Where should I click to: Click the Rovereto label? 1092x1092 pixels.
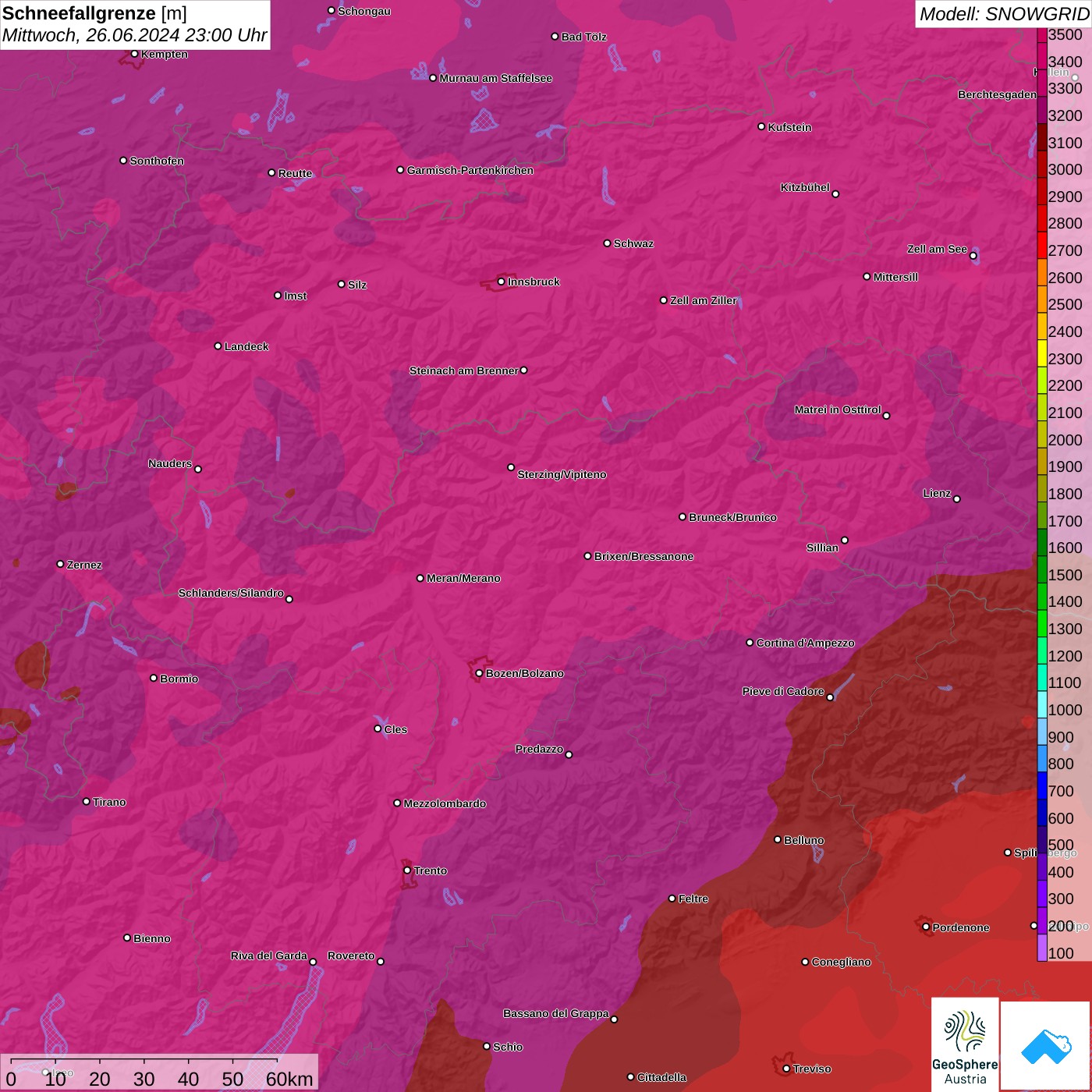click(x=352, y=955)
